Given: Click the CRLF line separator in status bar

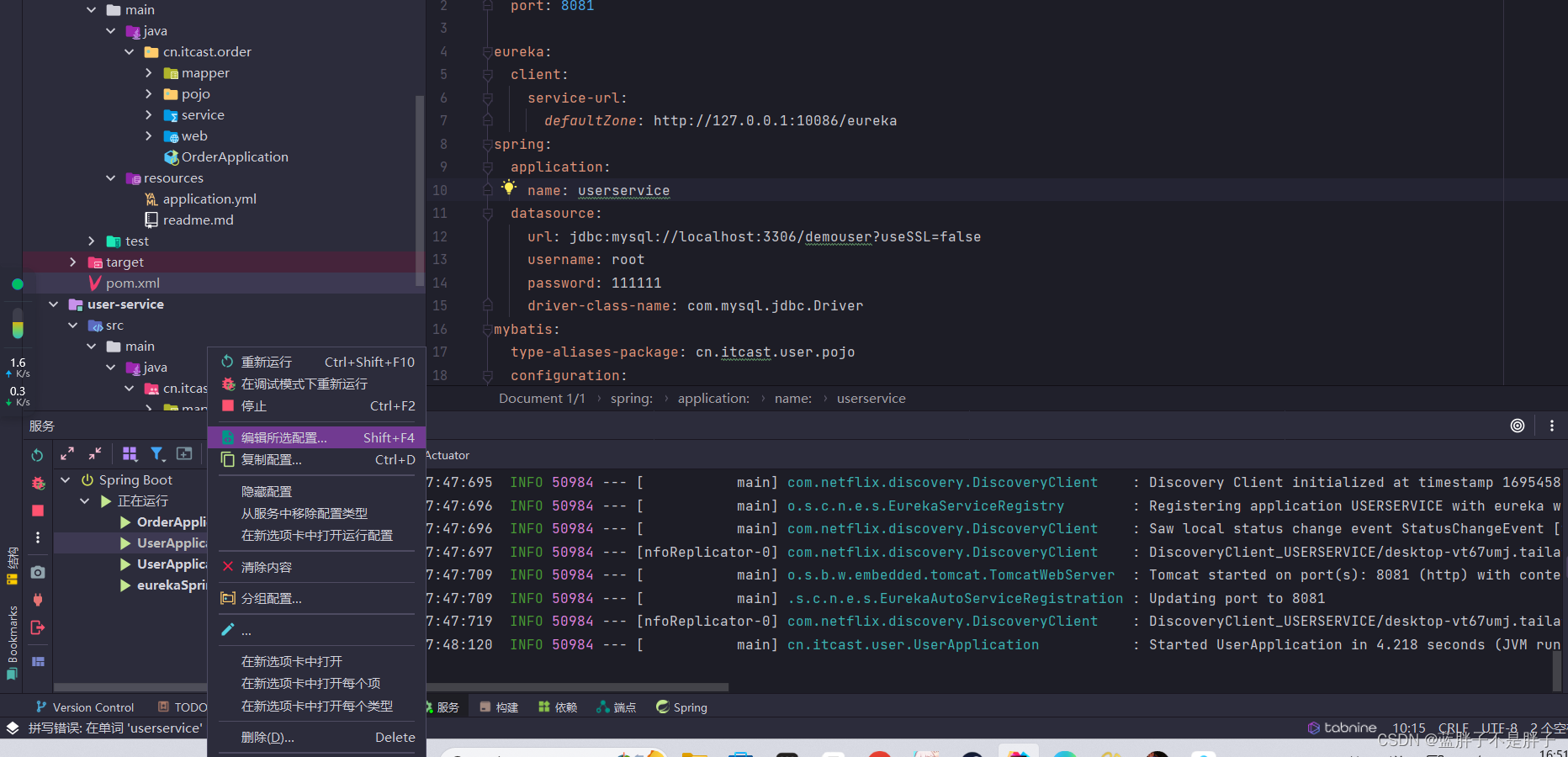Looking at the screenshot, I should pyautogui.click(x=1453, y=728).
